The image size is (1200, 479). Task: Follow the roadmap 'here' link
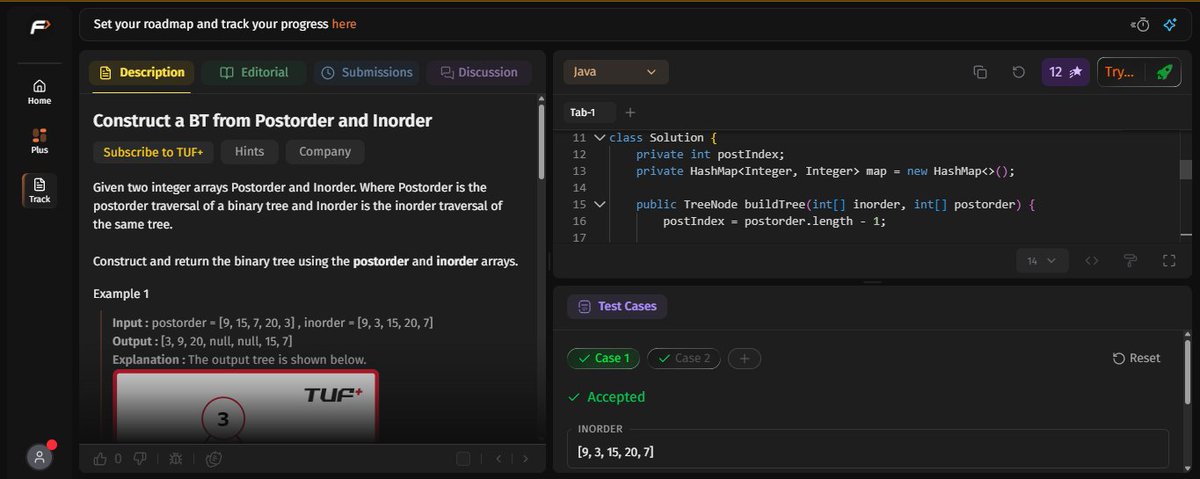pos(344,24)
